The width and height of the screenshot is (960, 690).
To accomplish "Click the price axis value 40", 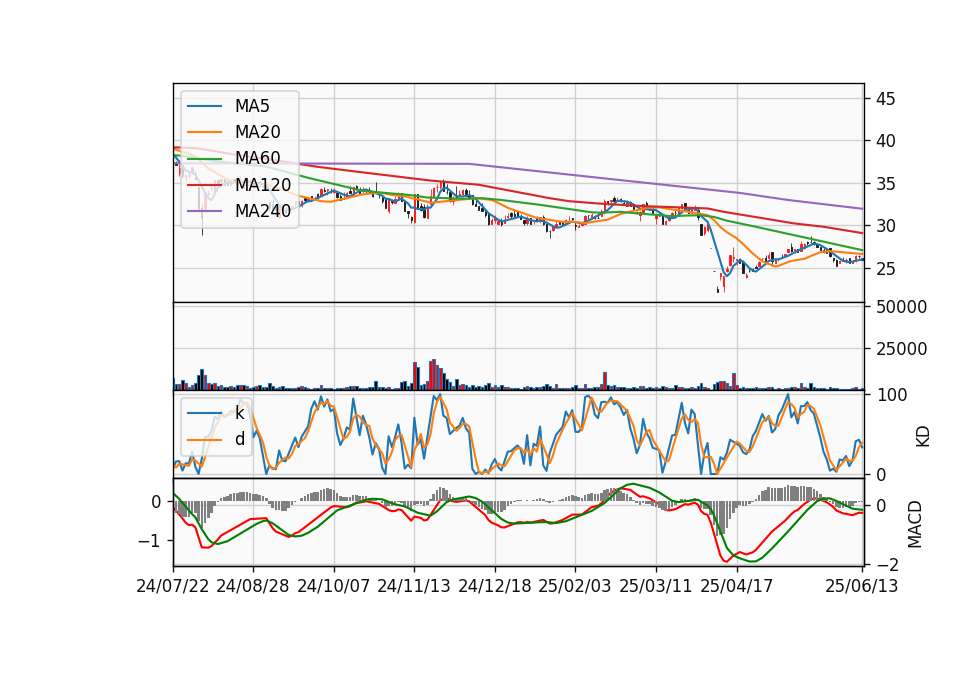I will coord(885,141).
